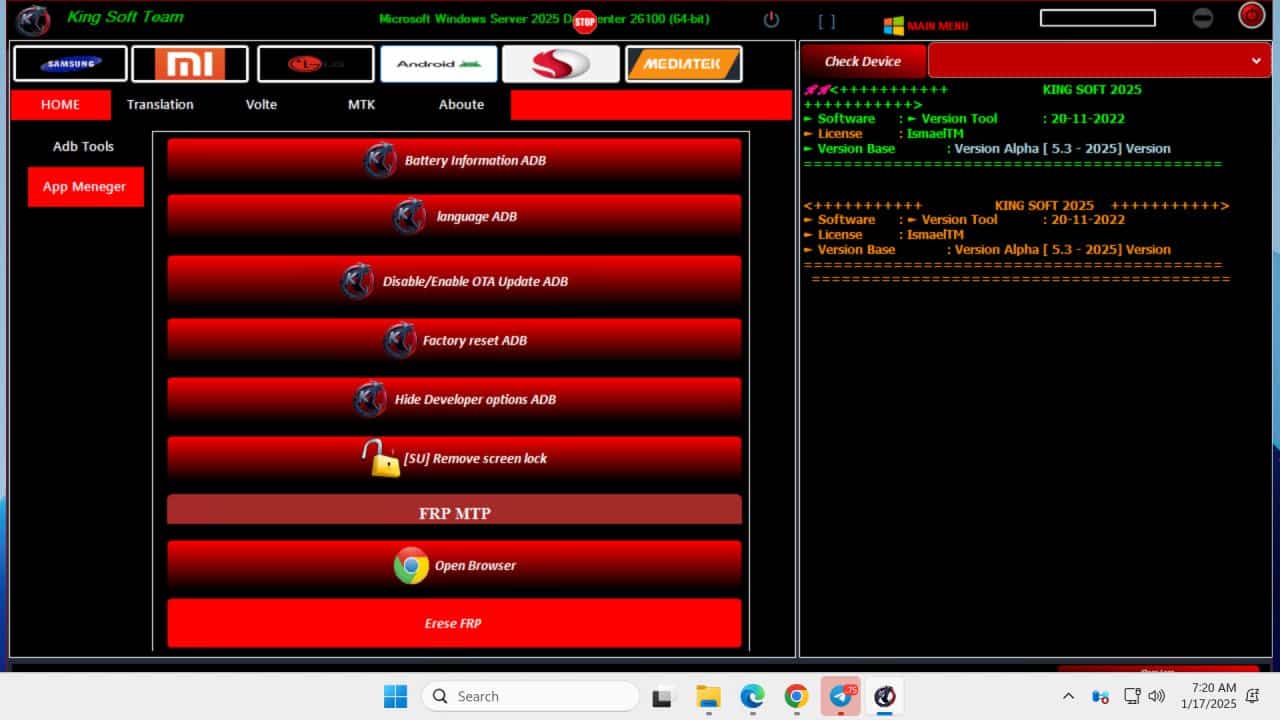The height and width of the screenshot is (720, 1280).
Task: Click orange 'KING SOFT 2025' log header
Action: pos(1044,205)
